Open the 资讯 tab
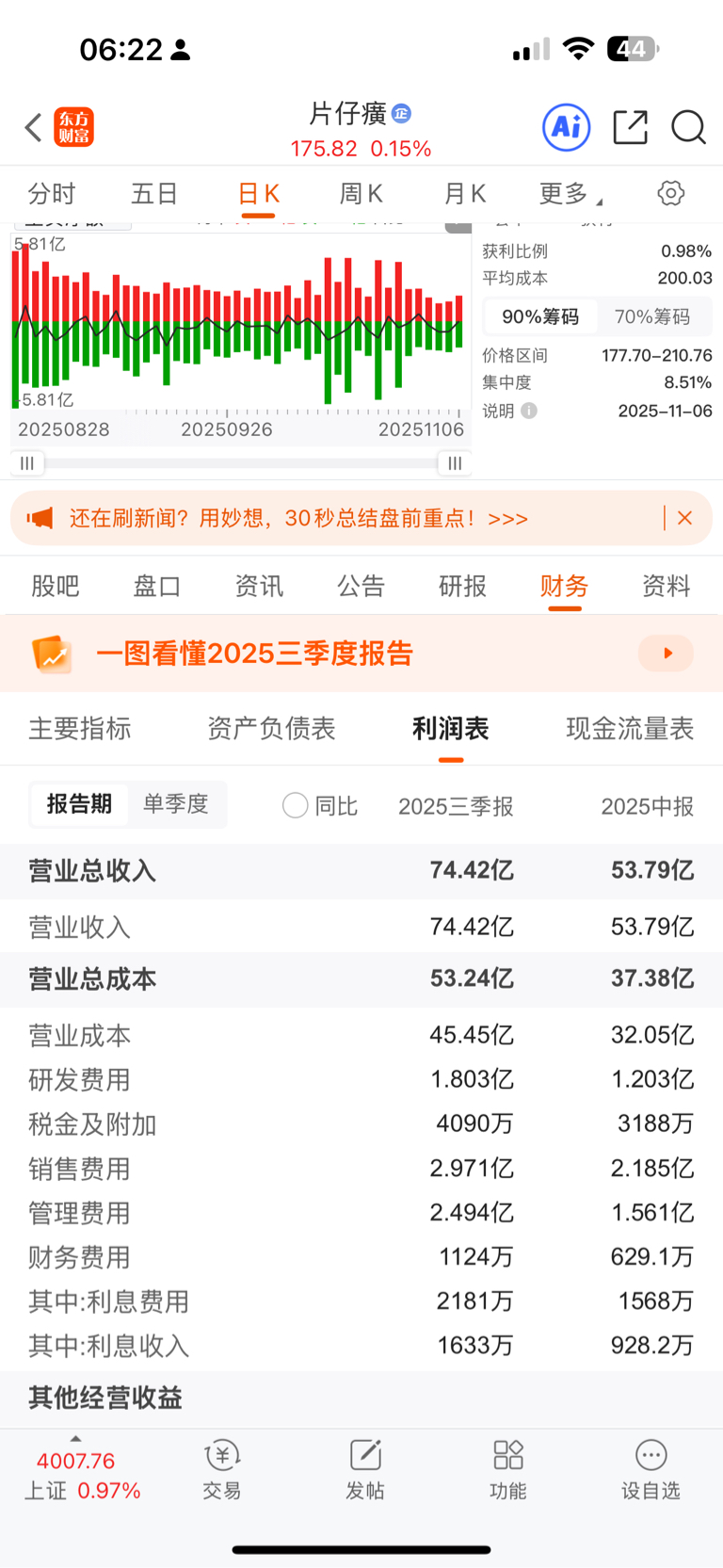The image size is (723, 1568). [x=259, y=586]
